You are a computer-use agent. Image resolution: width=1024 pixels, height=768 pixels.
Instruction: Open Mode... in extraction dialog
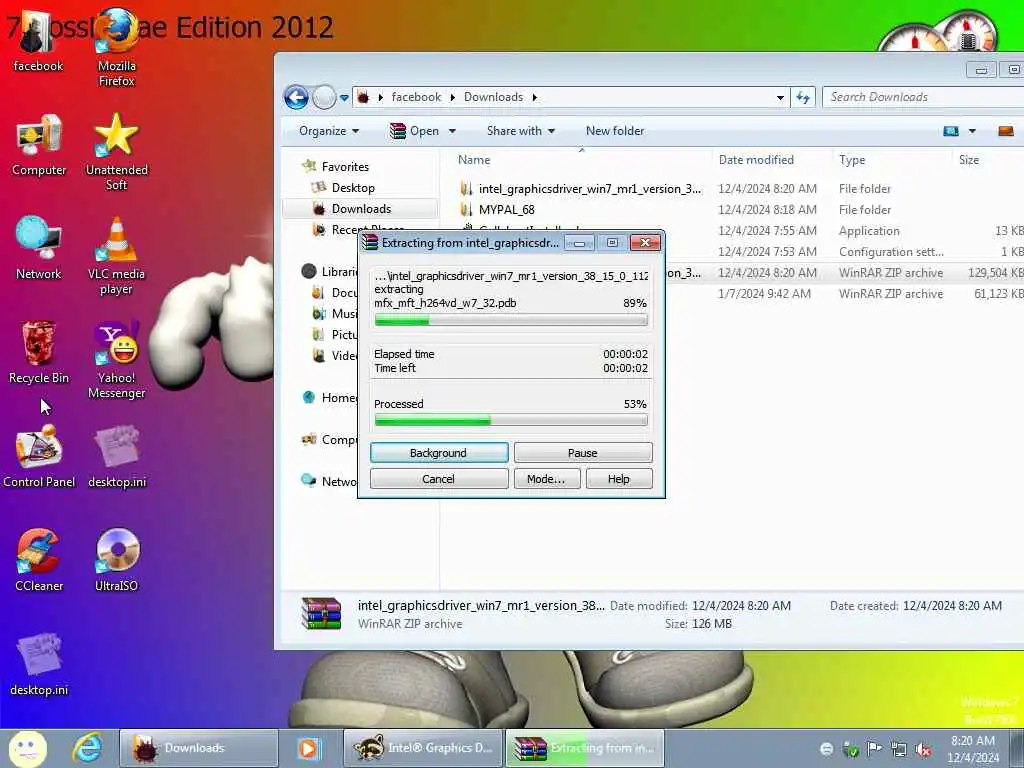pos(546,479)
